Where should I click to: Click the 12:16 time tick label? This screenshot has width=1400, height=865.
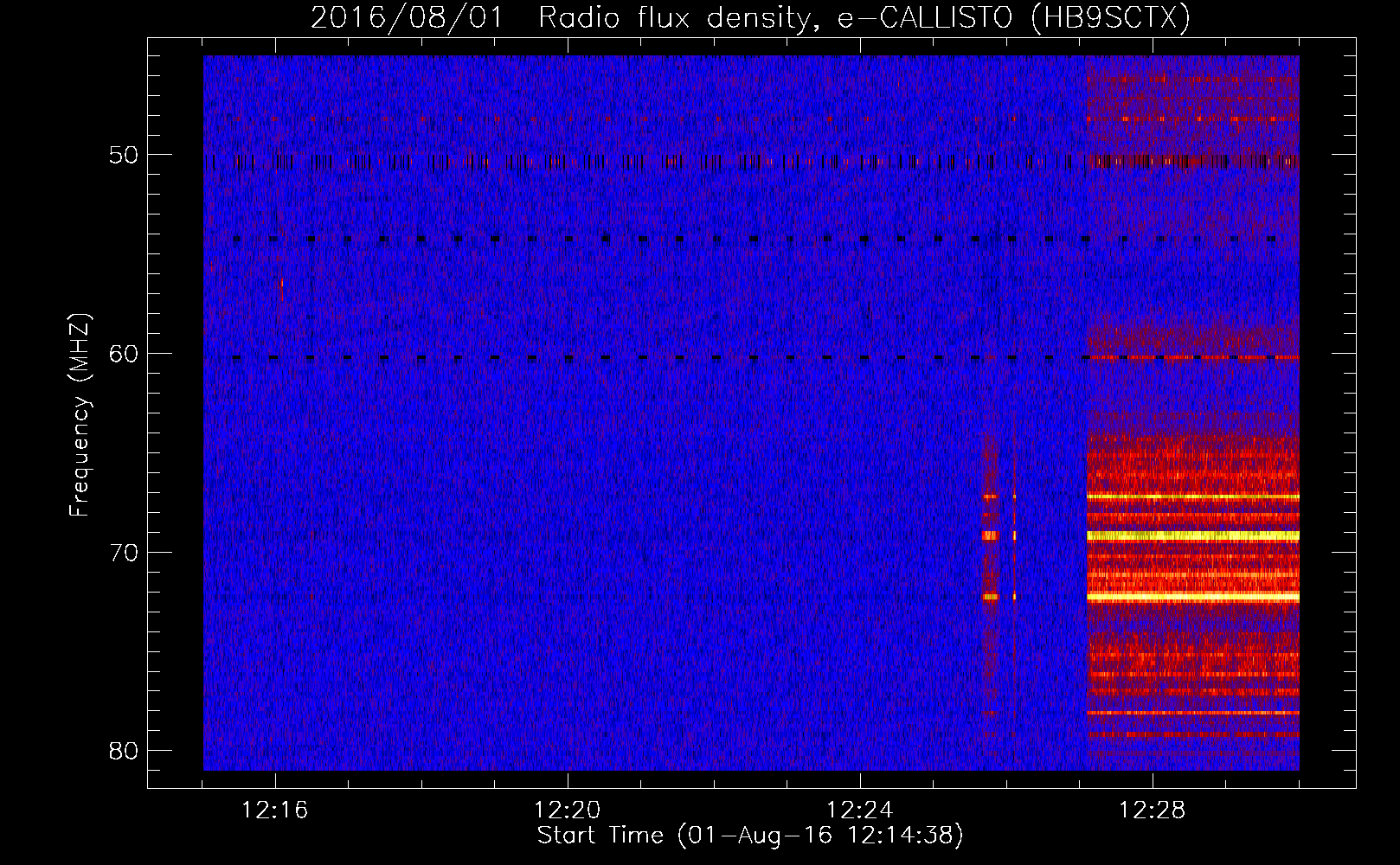tap(274, 811)
